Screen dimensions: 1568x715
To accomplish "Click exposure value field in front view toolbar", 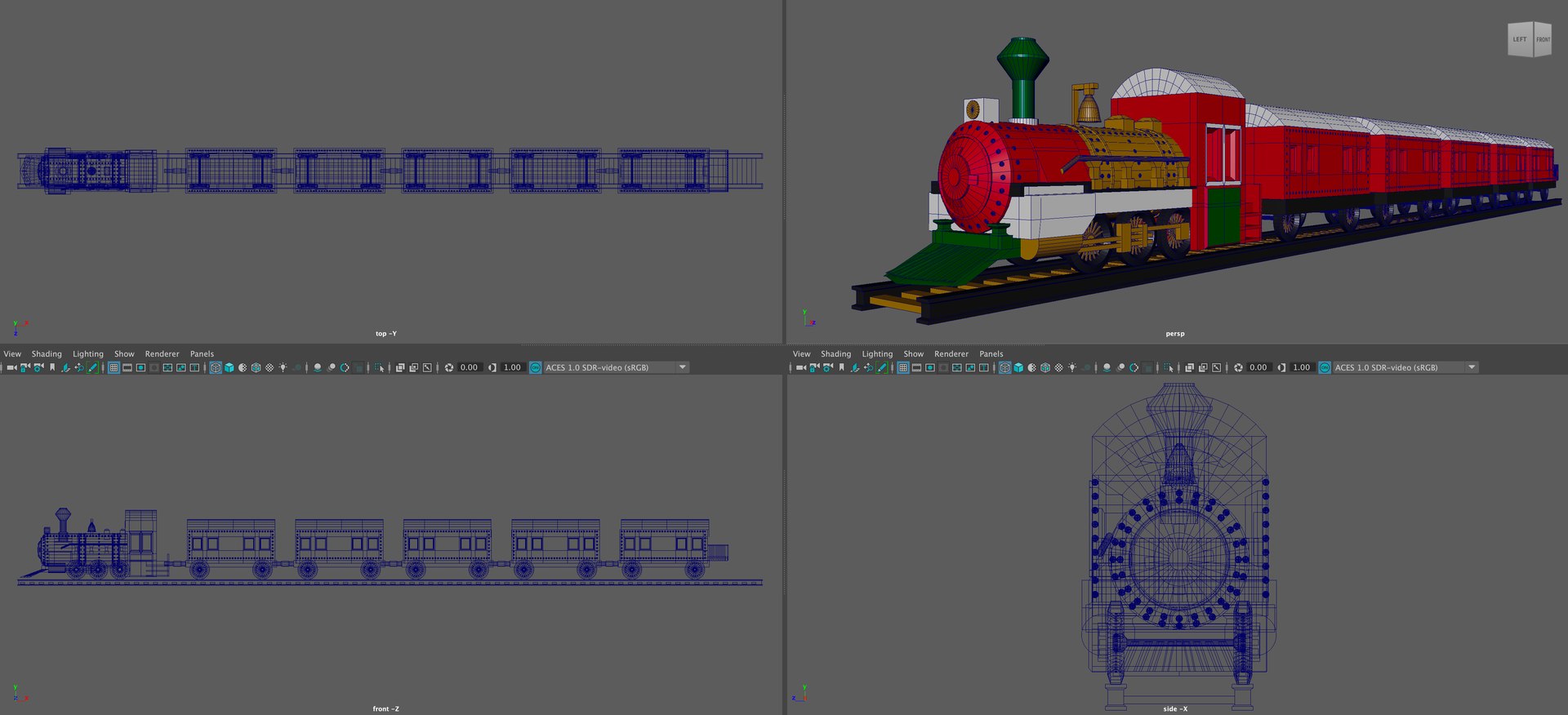I will (469, 367).
